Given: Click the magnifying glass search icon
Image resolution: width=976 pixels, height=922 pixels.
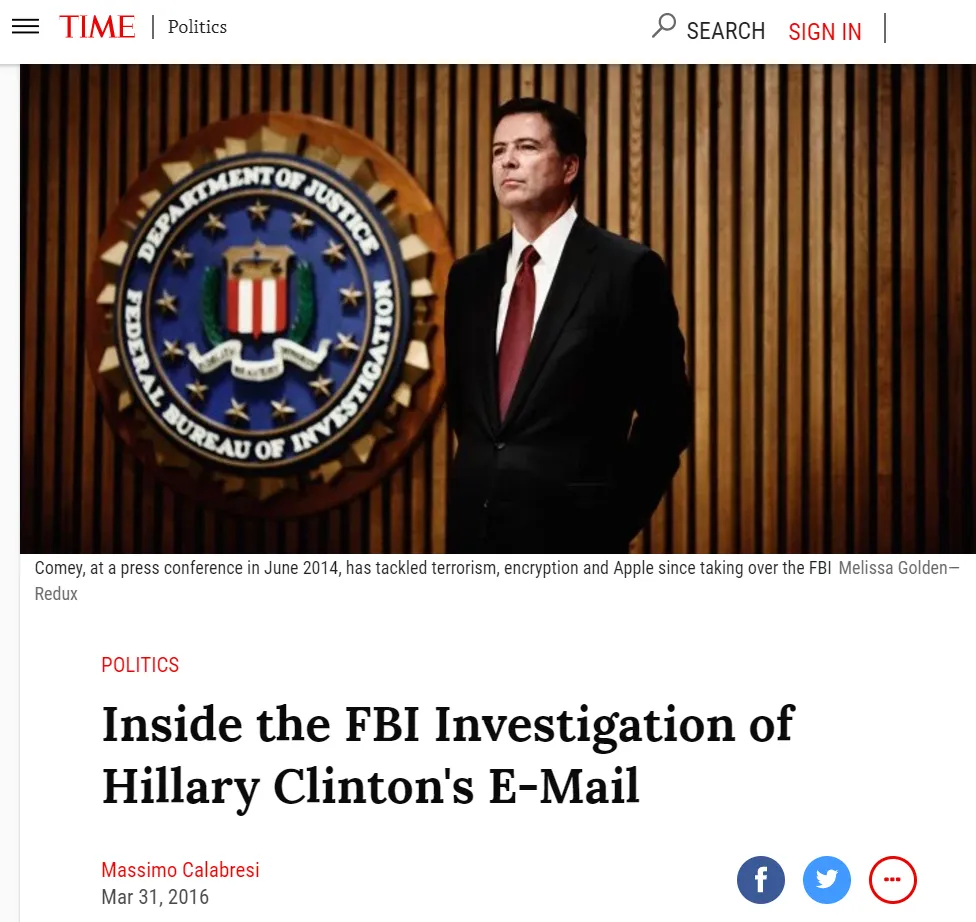Looking at the screenshot, I should coord(664,26).
